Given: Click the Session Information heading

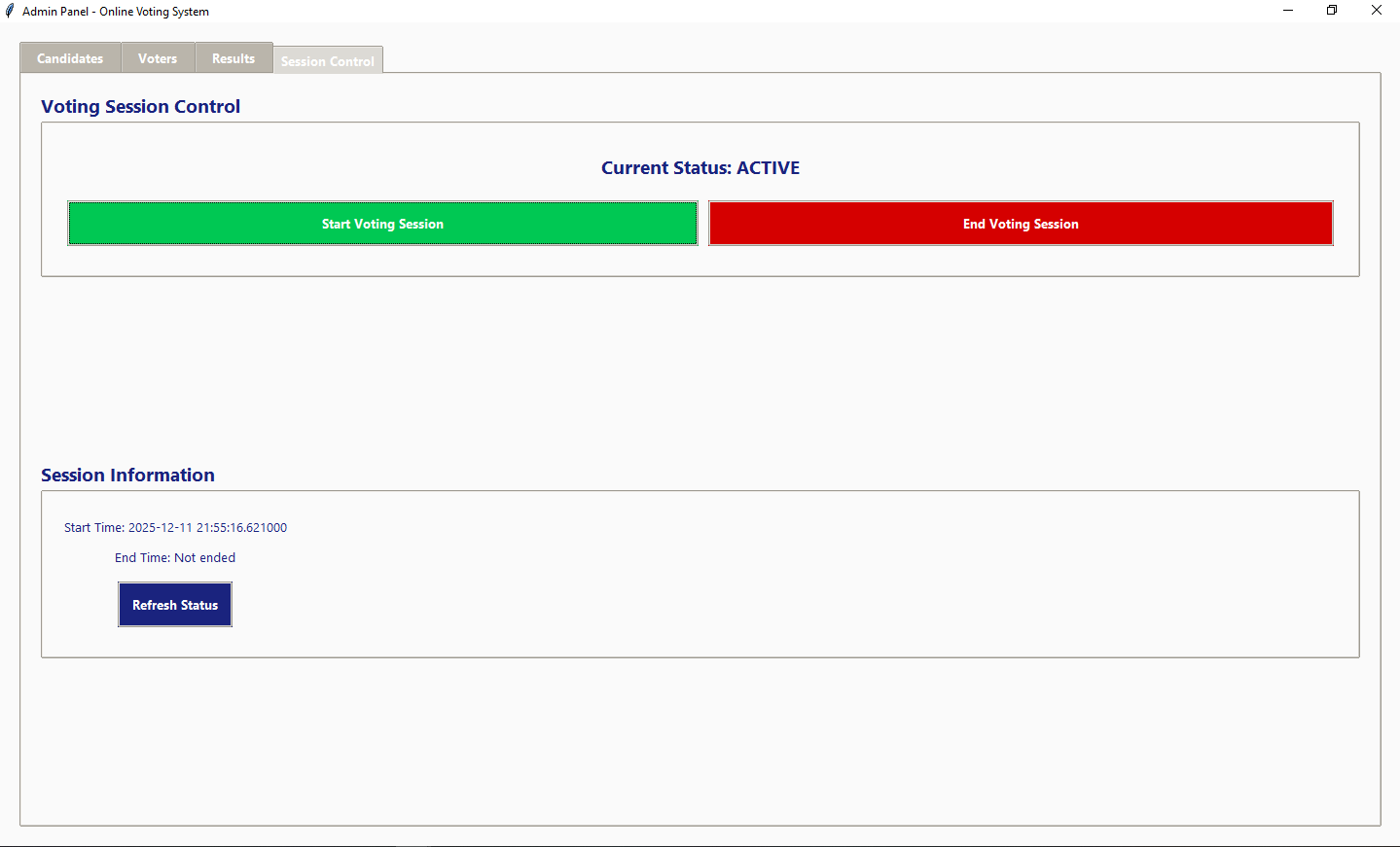Looking at the screenshot, I should pos(127,475).
